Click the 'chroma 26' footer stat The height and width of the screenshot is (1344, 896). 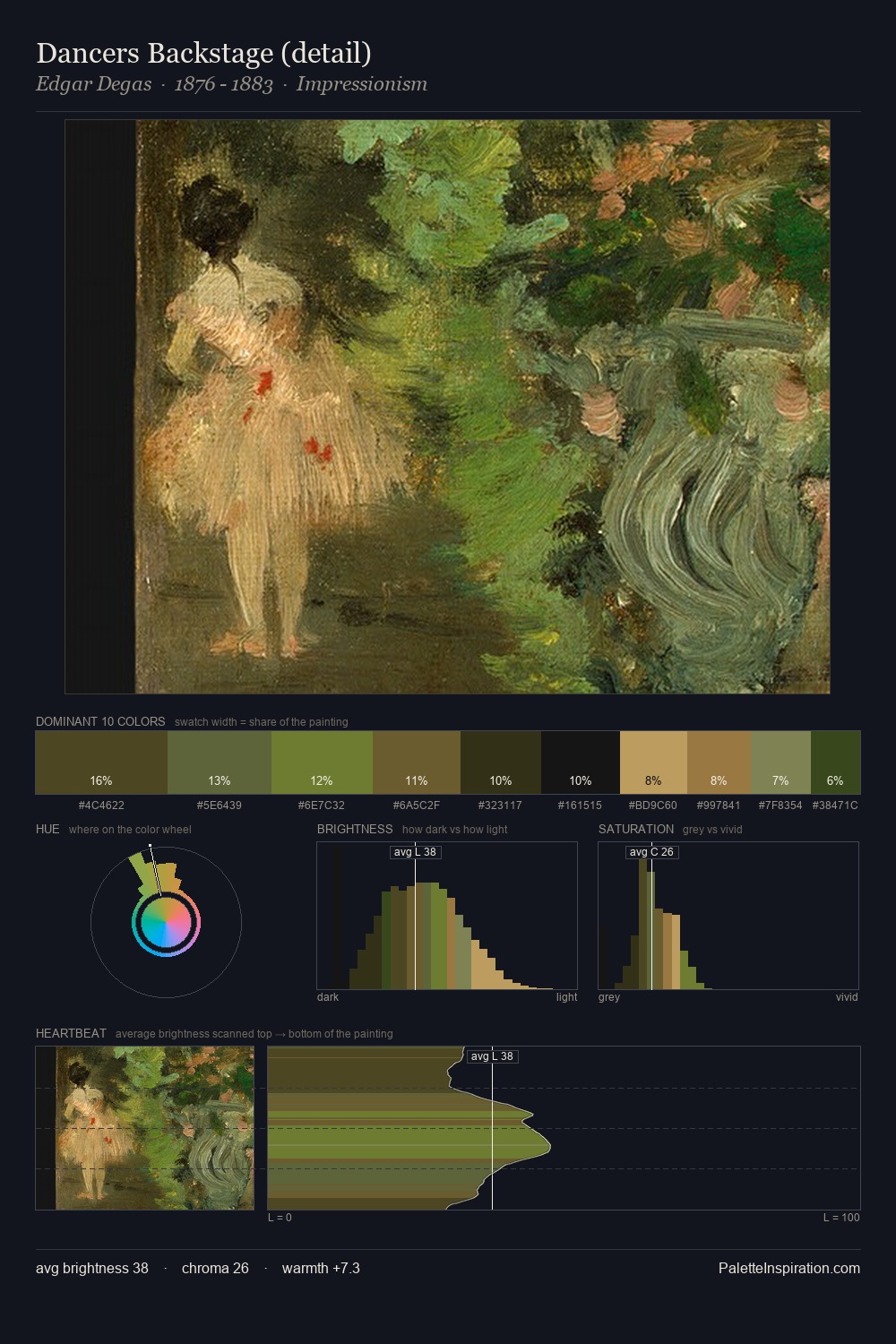(215, 1268)
